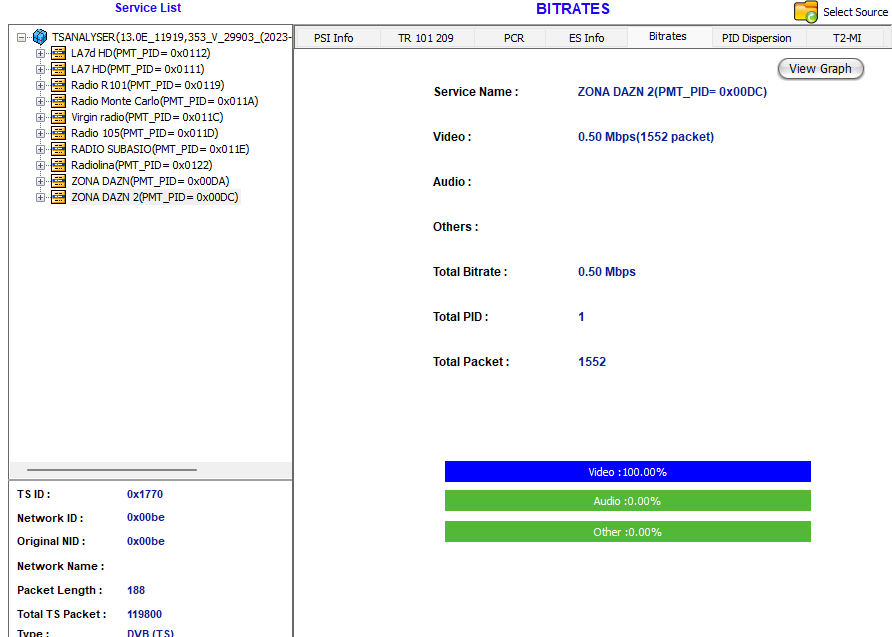Click the Virgin radio service icon
The image size is (892, 637).
[x=58, y=117]
